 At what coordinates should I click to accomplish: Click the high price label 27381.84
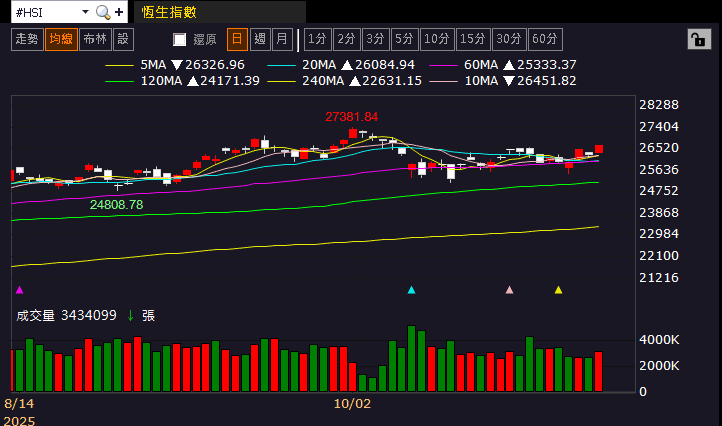351,117
